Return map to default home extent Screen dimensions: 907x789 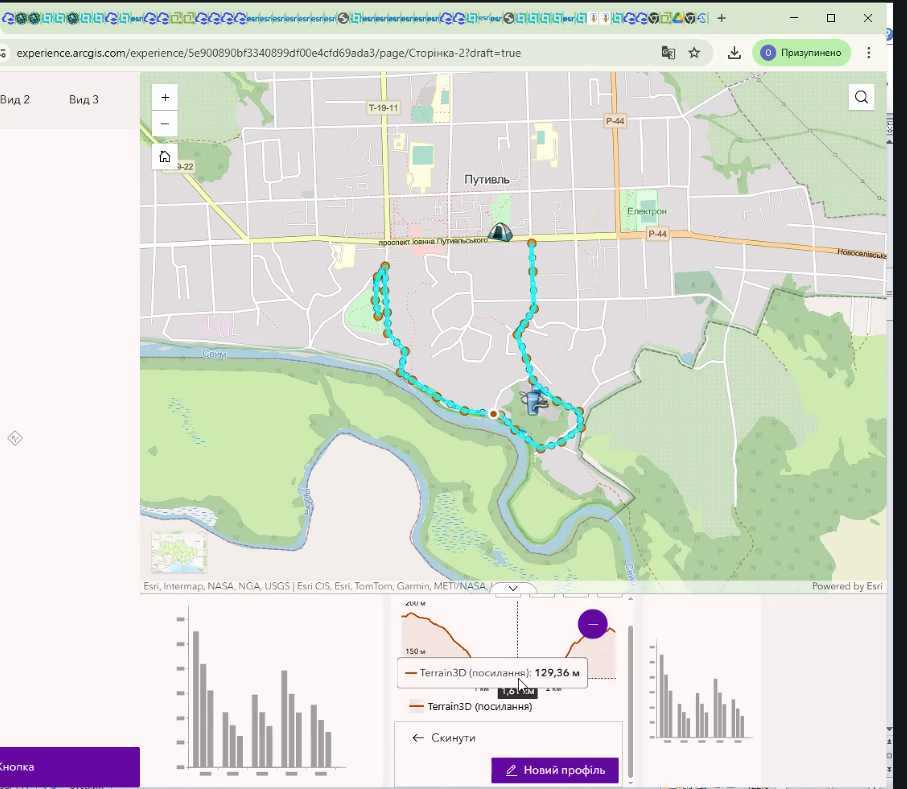tap(165, 157)
